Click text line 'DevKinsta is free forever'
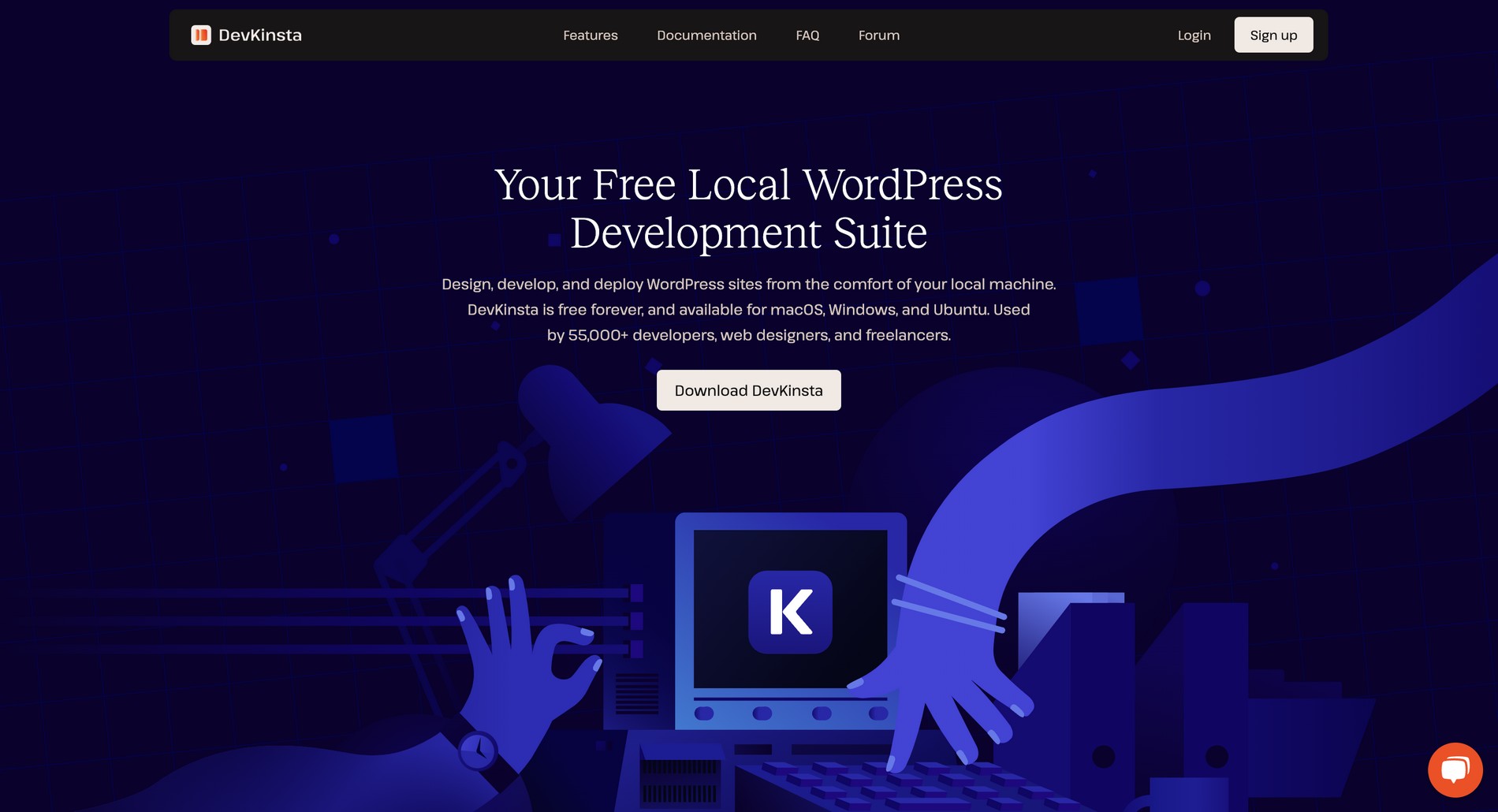Viewport: 1498px width, 812px height. tap(749, 310)
